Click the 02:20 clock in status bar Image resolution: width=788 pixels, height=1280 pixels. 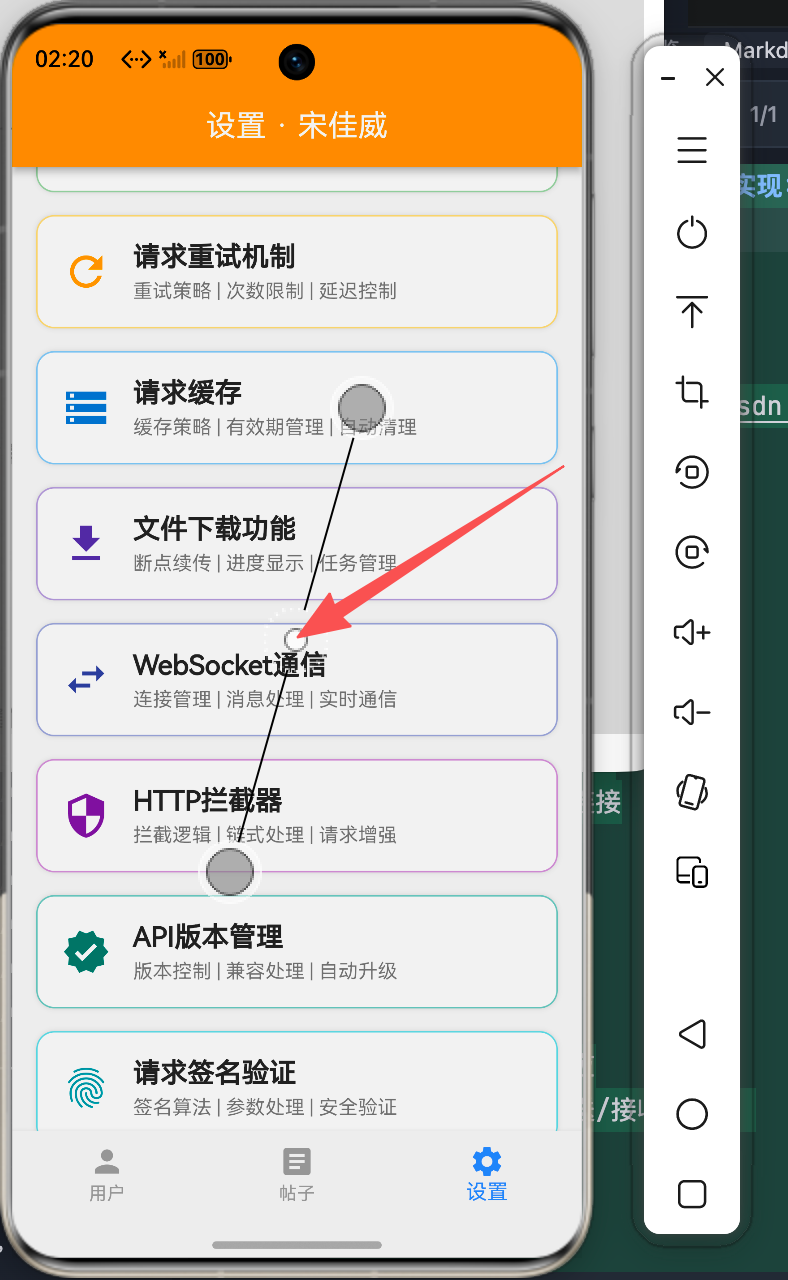(64, 59)
